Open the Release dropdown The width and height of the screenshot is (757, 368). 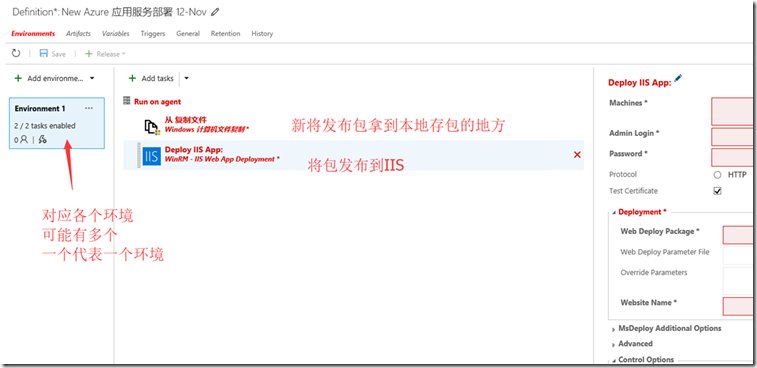pos(123,54)
